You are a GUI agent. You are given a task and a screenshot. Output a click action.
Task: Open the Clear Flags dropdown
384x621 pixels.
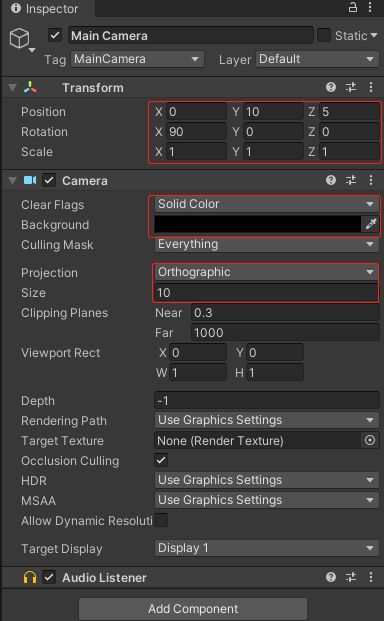point(266,204)
